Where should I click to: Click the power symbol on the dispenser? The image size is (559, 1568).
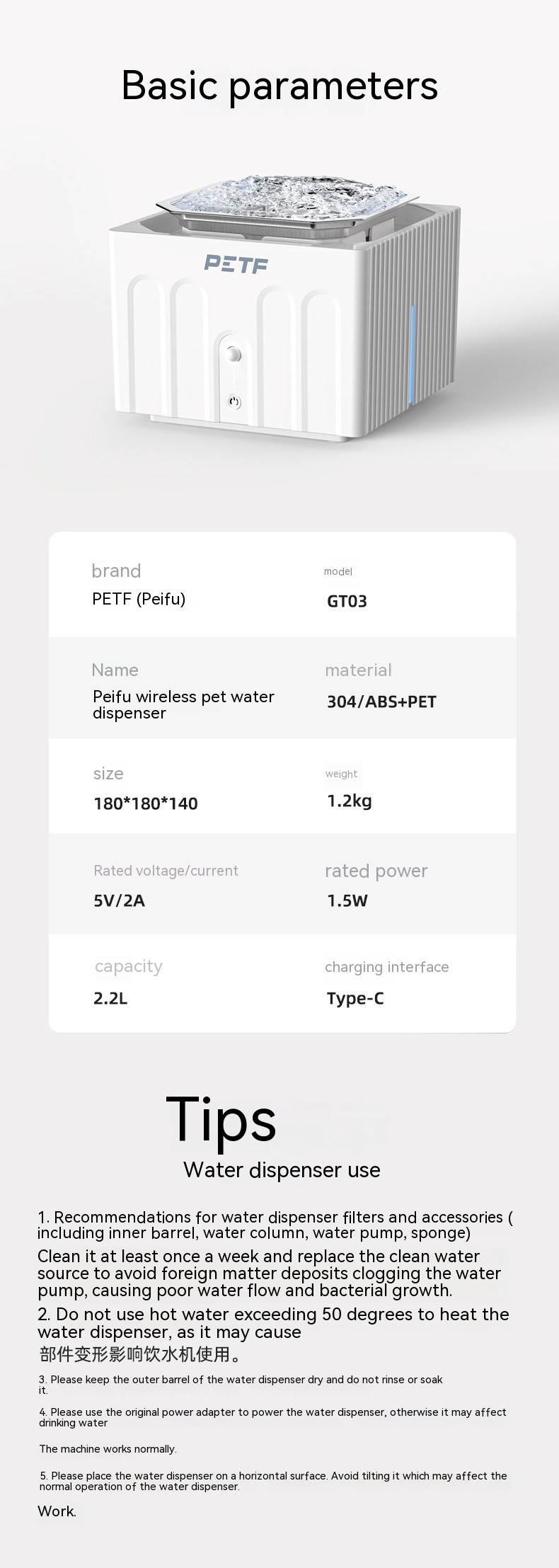click(235, 402)
